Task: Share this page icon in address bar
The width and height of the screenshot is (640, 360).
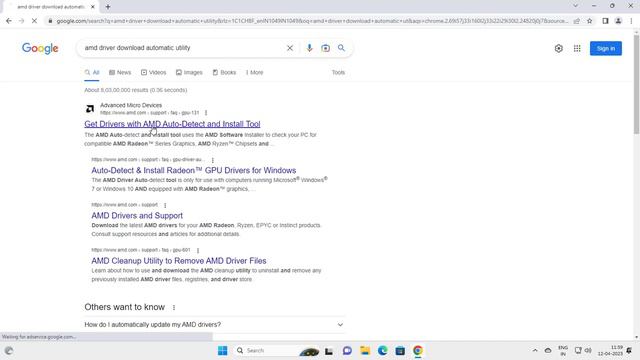Action: (577, 21)
